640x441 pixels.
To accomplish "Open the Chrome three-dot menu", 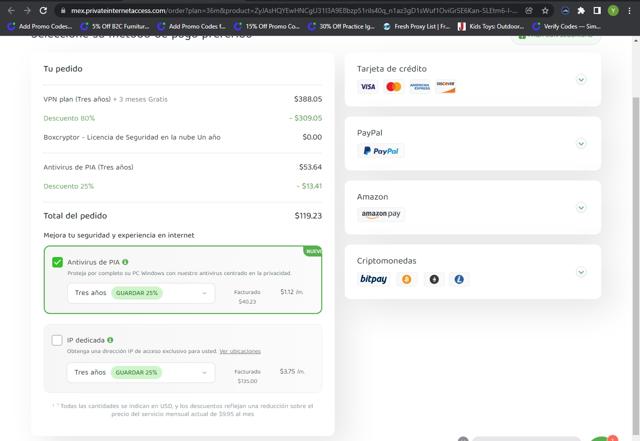I will 629,11.
